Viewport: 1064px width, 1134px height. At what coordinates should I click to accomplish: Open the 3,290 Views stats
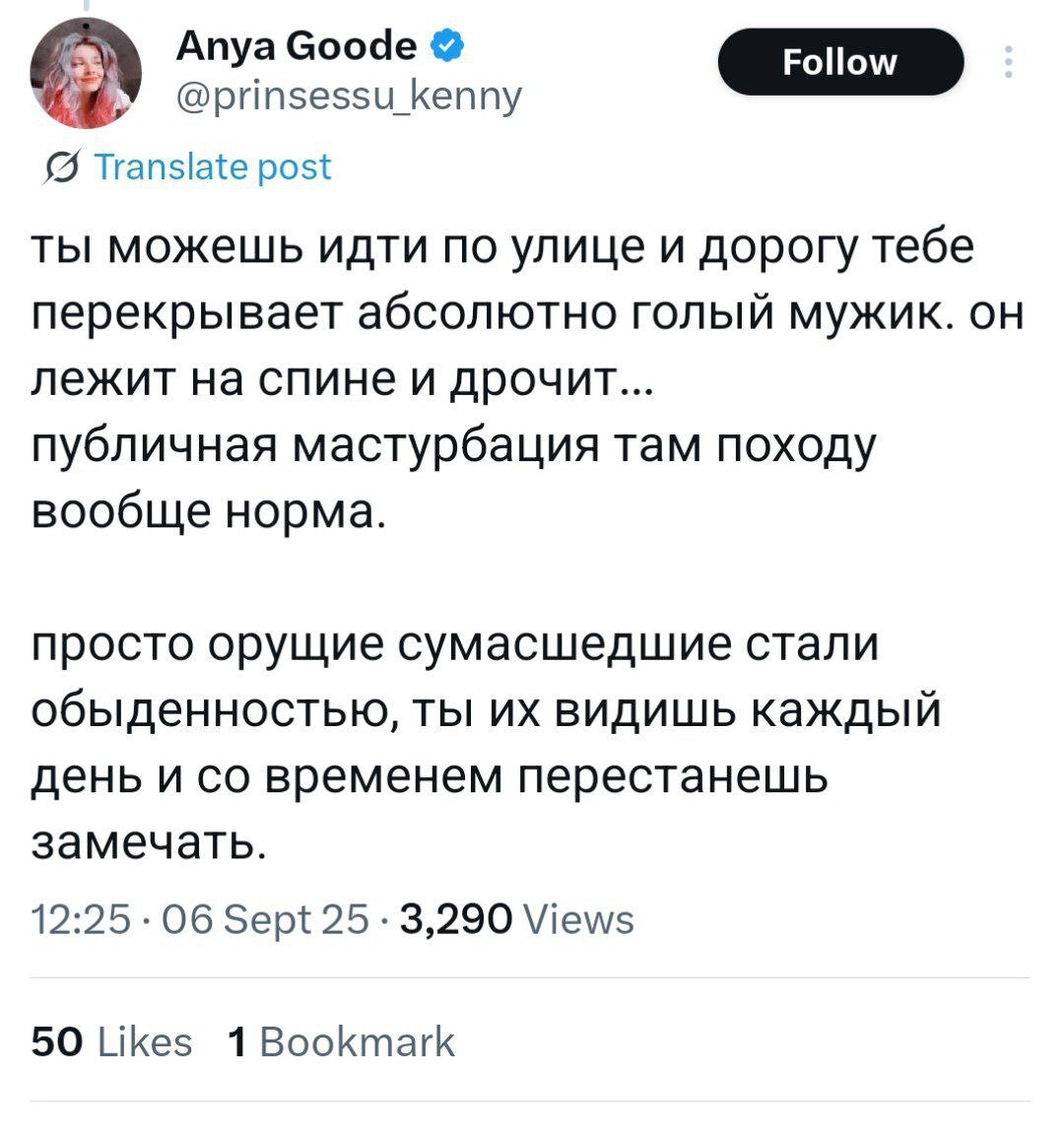[x=518, y=919]
